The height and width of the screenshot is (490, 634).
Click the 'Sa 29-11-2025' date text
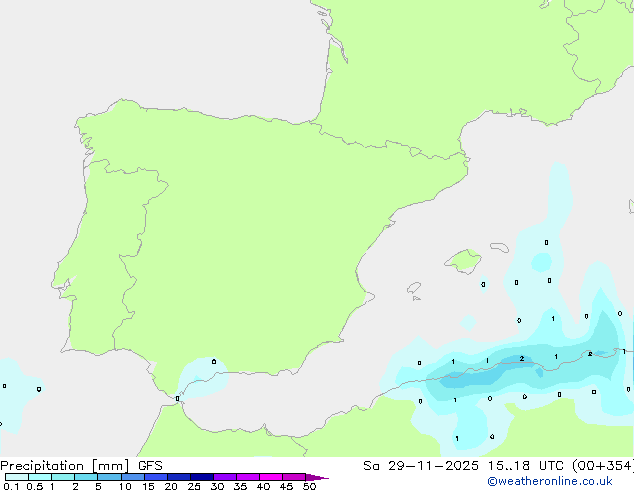pos(421,466)
